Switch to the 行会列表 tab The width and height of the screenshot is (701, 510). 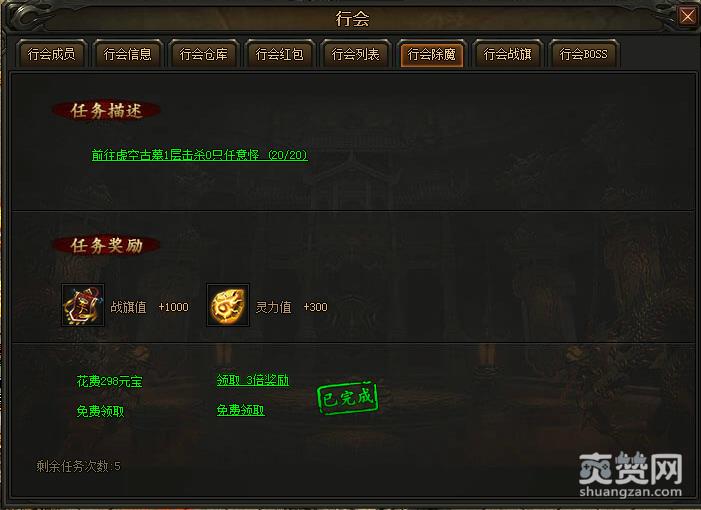[355, 54]
